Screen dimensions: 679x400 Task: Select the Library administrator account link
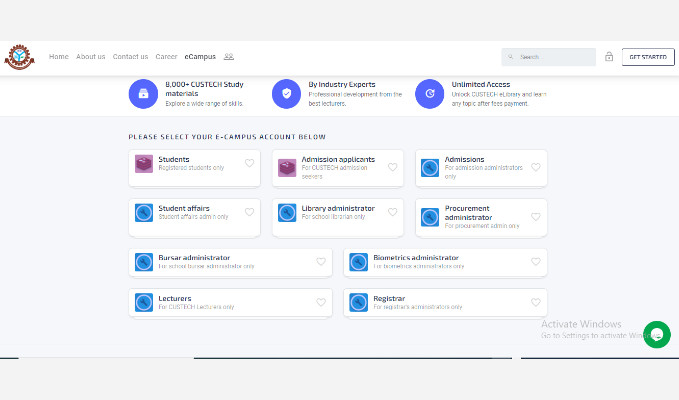coord(338,208)
